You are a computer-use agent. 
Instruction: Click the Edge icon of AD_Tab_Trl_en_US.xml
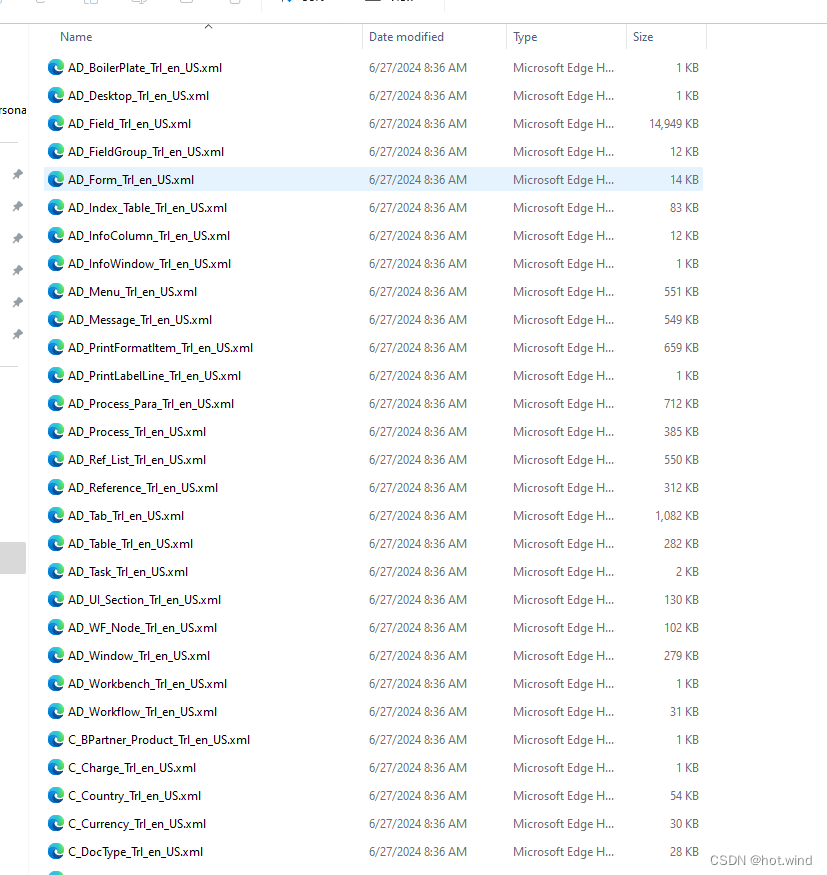pos(56,516)
